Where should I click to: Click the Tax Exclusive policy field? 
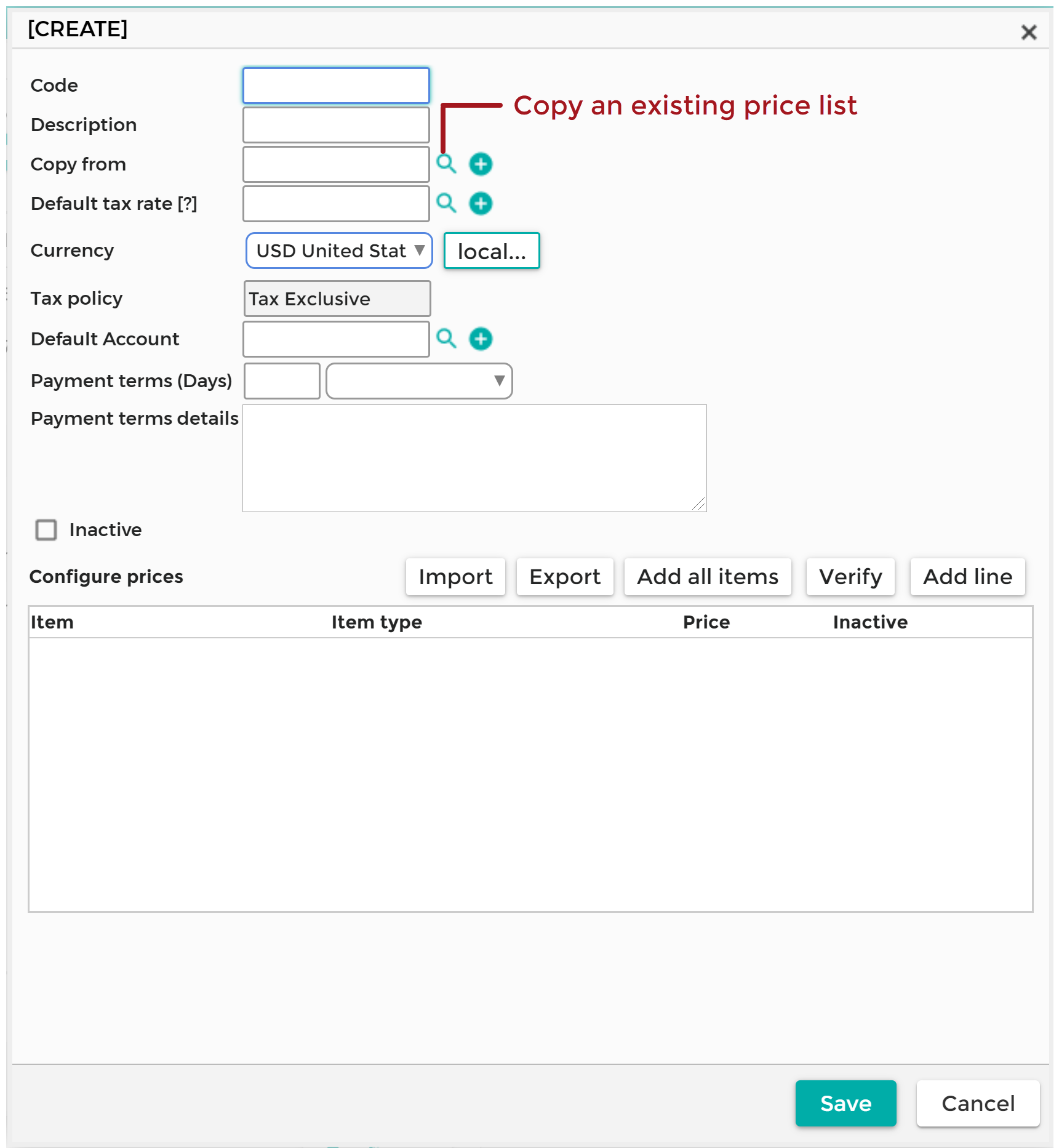(x=337, y=299)
